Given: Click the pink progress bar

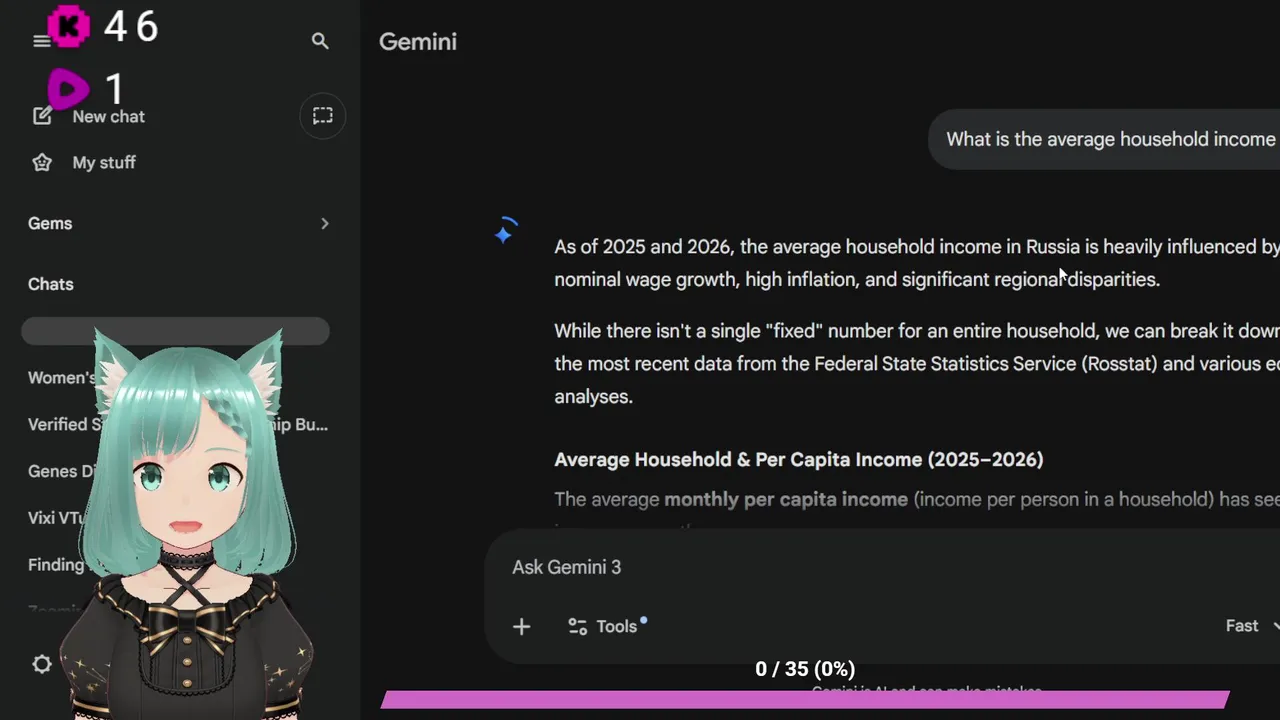Looking at the screenshot, I should [805, 700].
